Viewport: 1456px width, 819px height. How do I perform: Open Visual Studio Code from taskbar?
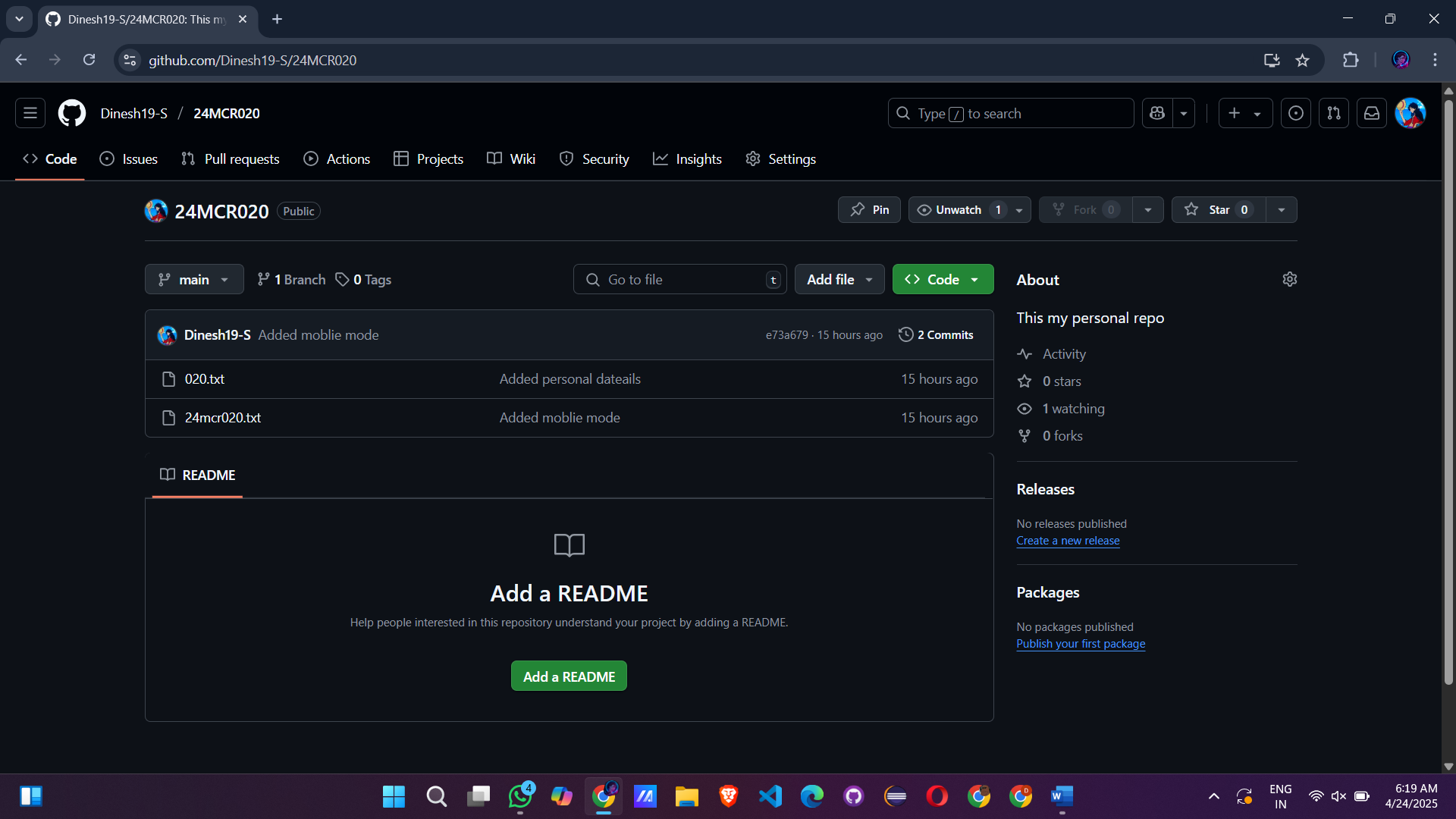click(x=770, y=796)
